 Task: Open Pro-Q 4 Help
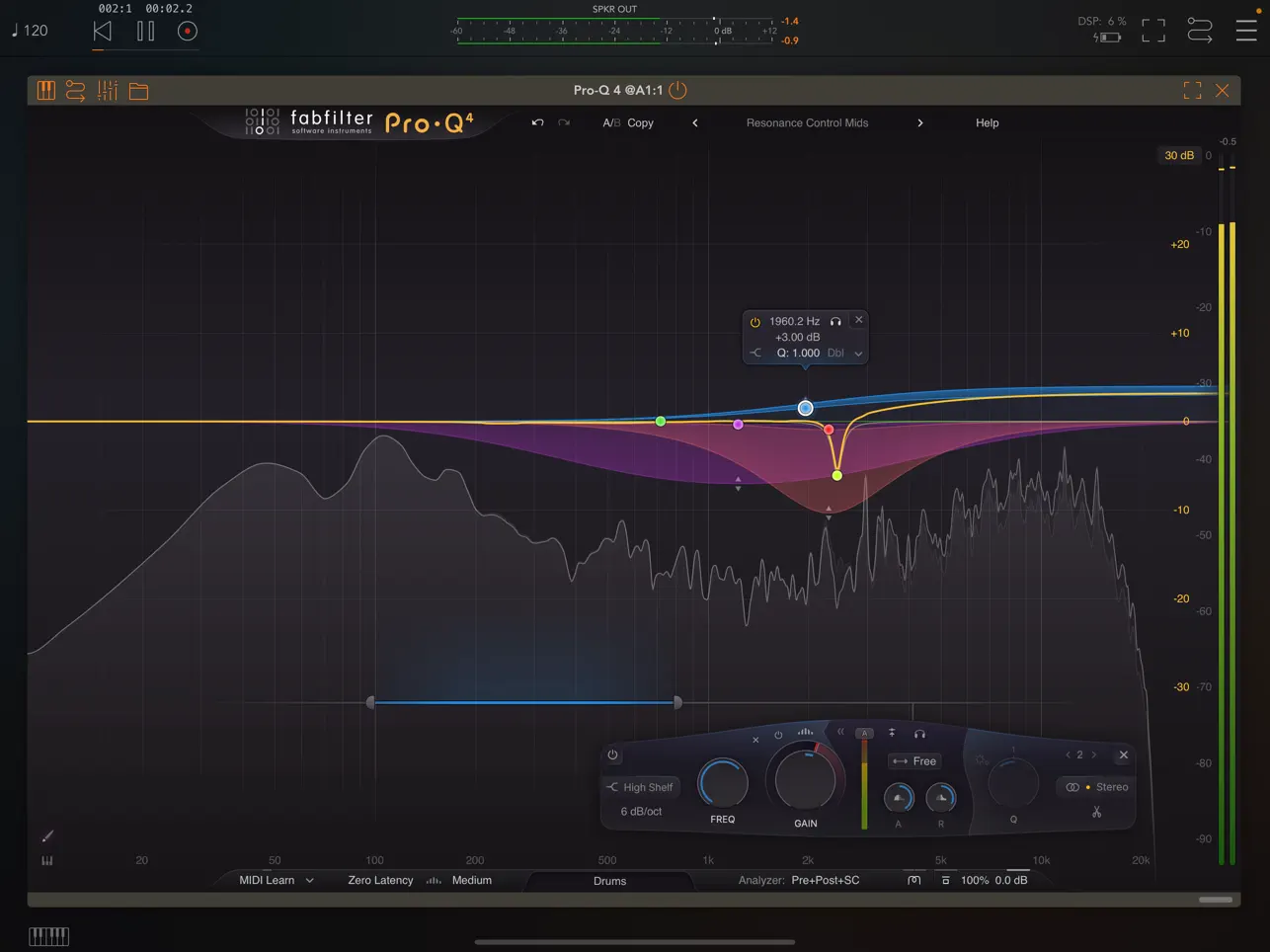tap(987, 122)
